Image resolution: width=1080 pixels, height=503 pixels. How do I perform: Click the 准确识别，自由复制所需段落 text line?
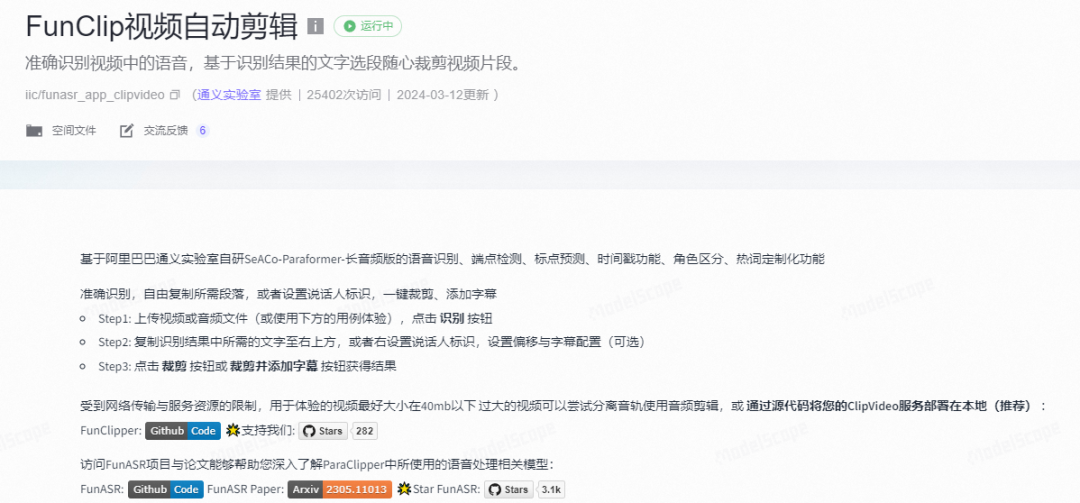click(x=289, y=294)
